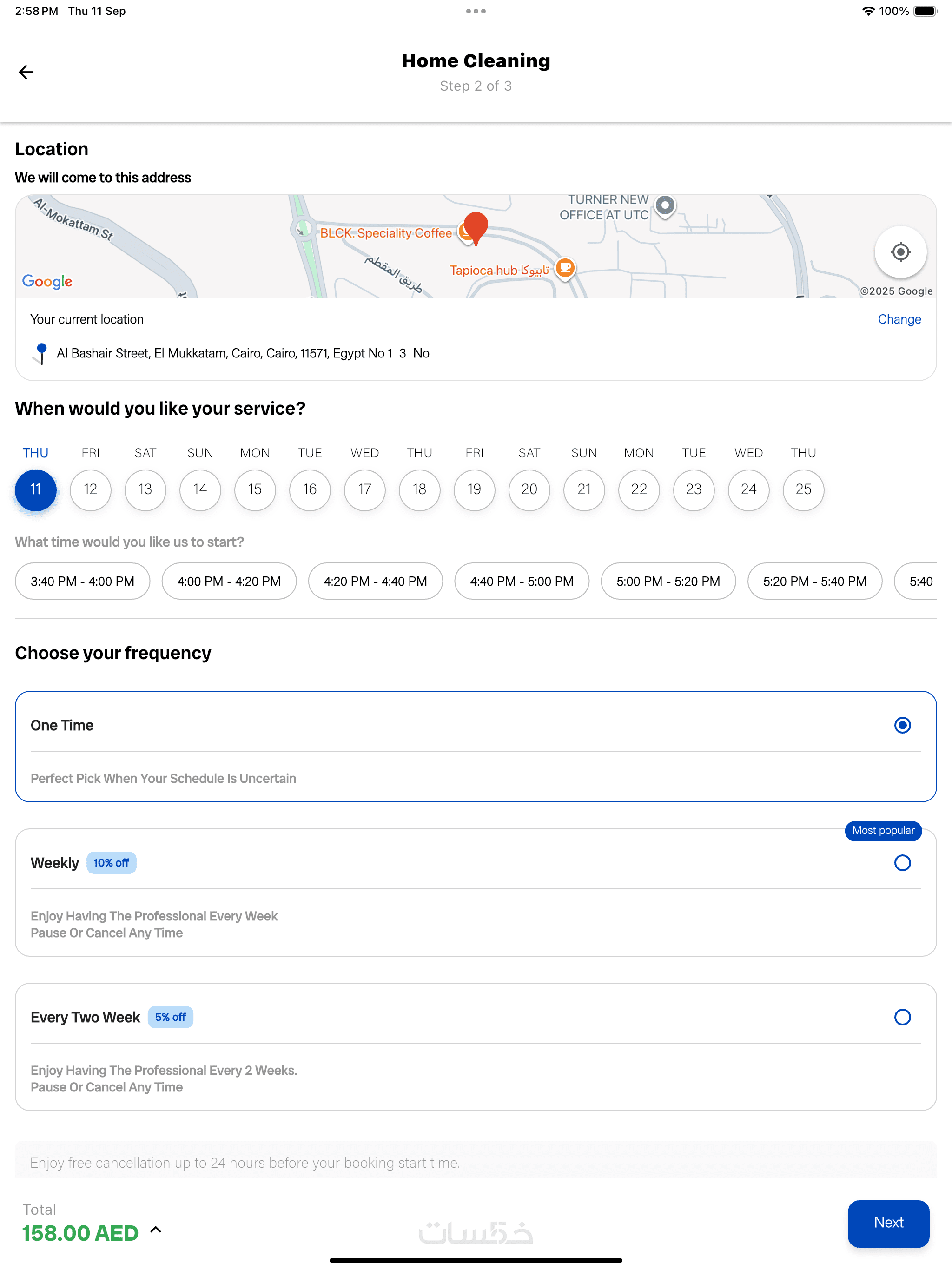Viewport: 952px width, 1270px height.
Task: Select Thursday the 25th date
Action: (x=803, y=489)
